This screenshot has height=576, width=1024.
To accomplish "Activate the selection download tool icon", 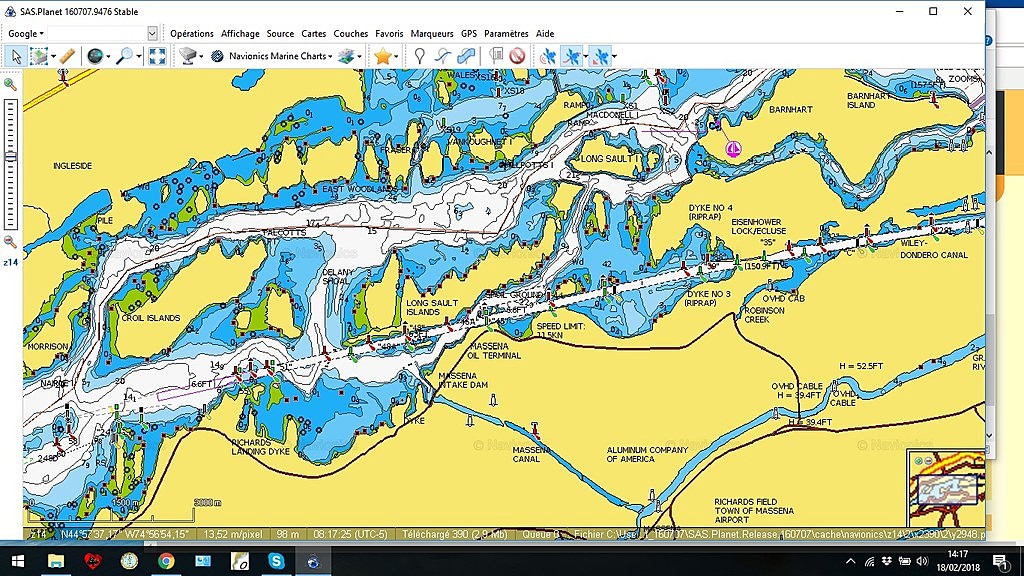I will click(x=39, y=56).
